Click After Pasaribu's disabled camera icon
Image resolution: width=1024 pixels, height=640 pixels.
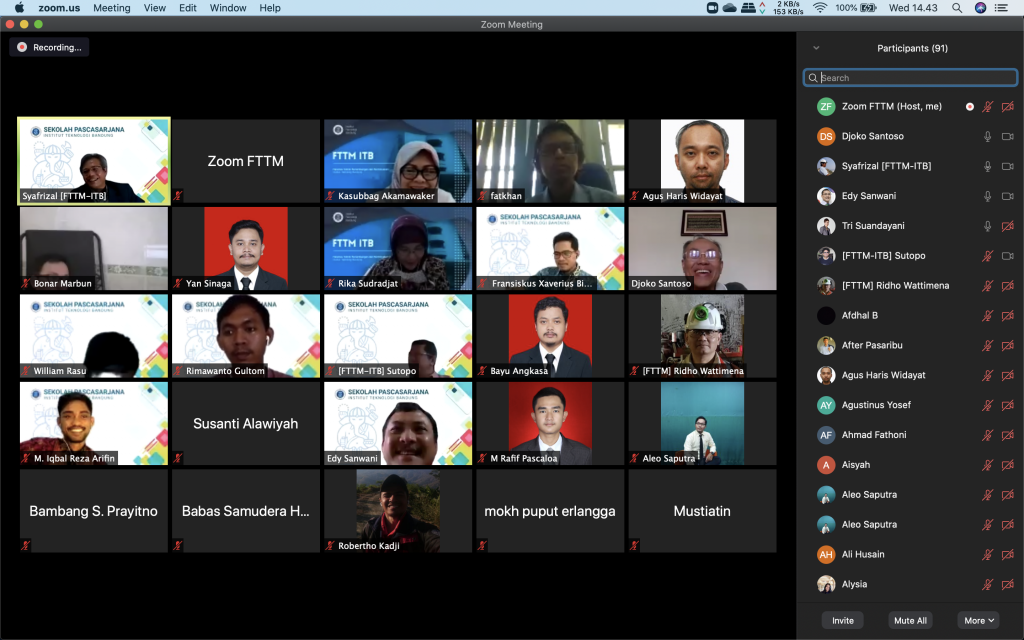pos(1008,345)
